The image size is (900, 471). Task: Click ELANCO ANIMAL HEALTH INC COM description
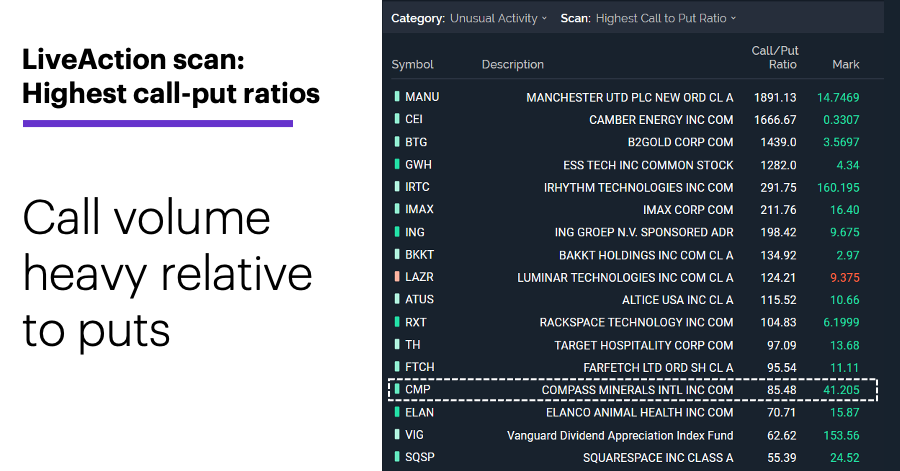(x=639, y=412)
